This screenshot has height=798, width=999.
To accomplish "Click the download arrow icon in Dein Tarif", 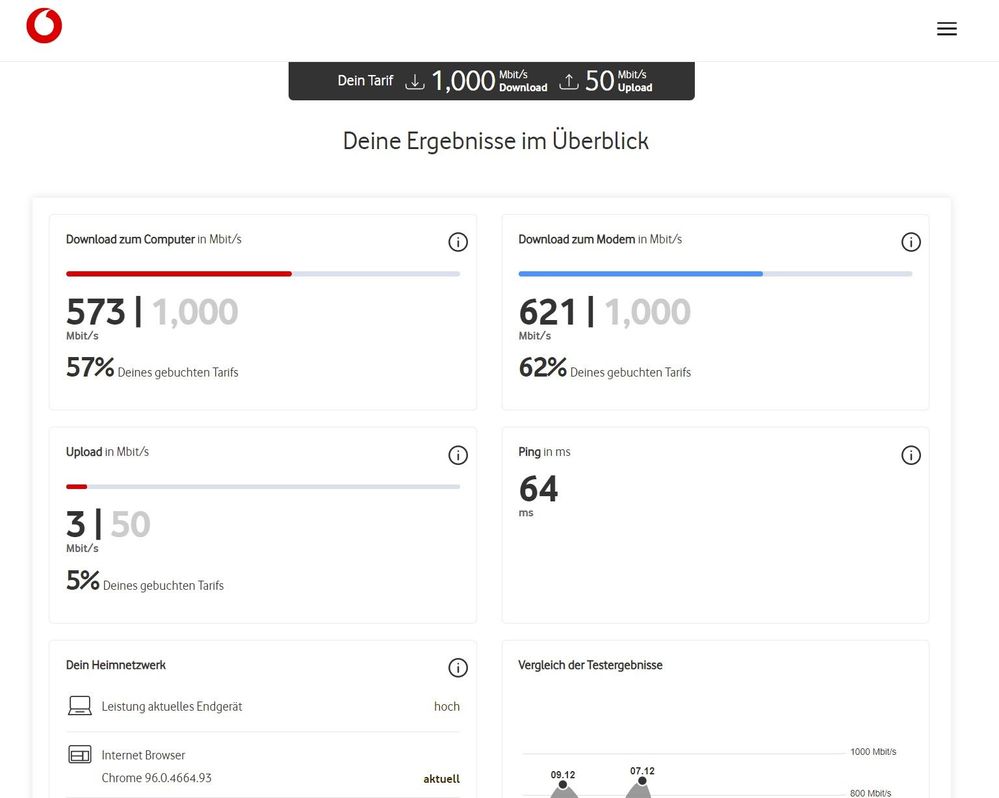I will point(415,82).
